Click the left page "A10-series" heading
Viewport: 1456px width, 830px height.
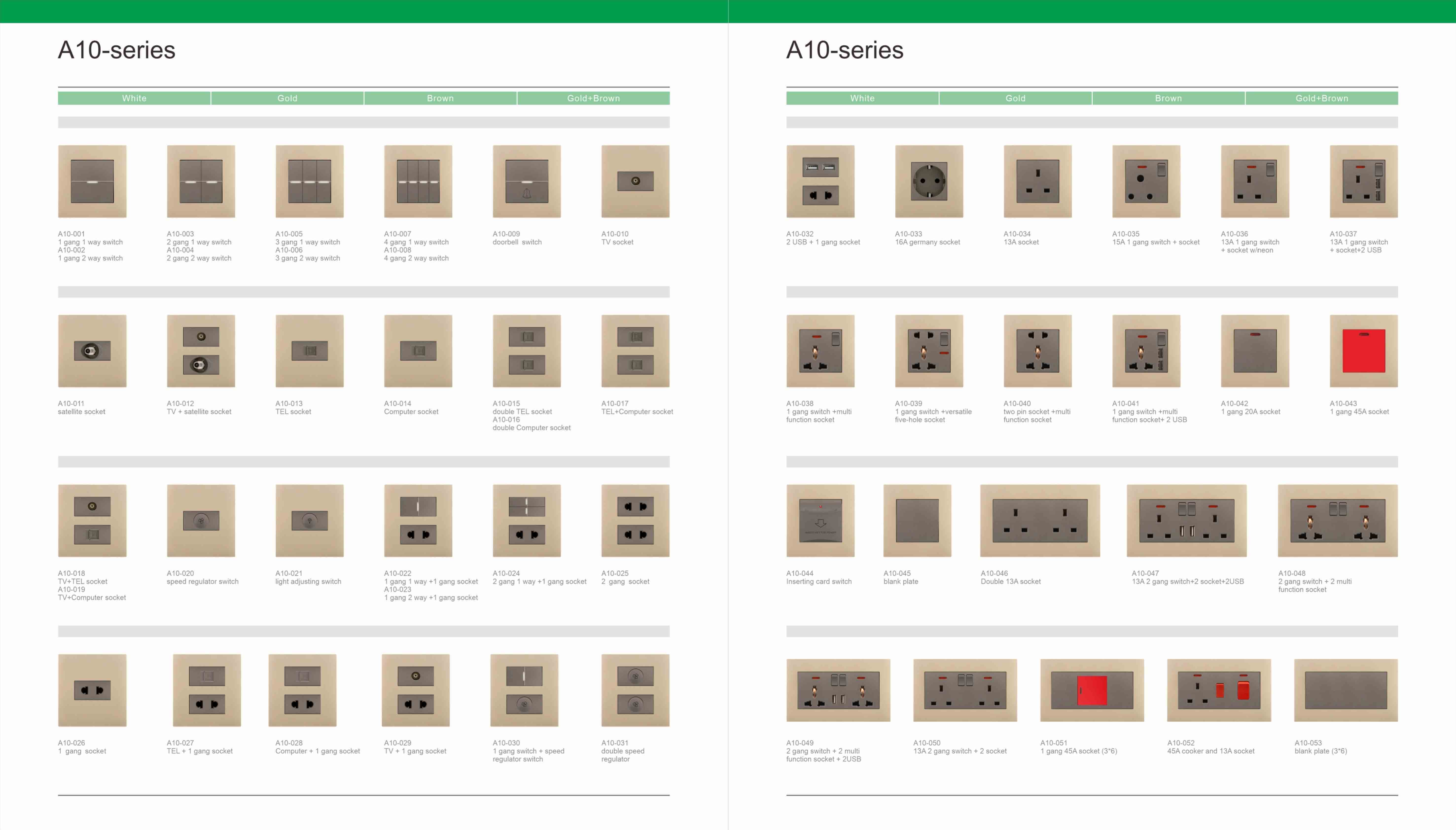(x=116, y=50)
